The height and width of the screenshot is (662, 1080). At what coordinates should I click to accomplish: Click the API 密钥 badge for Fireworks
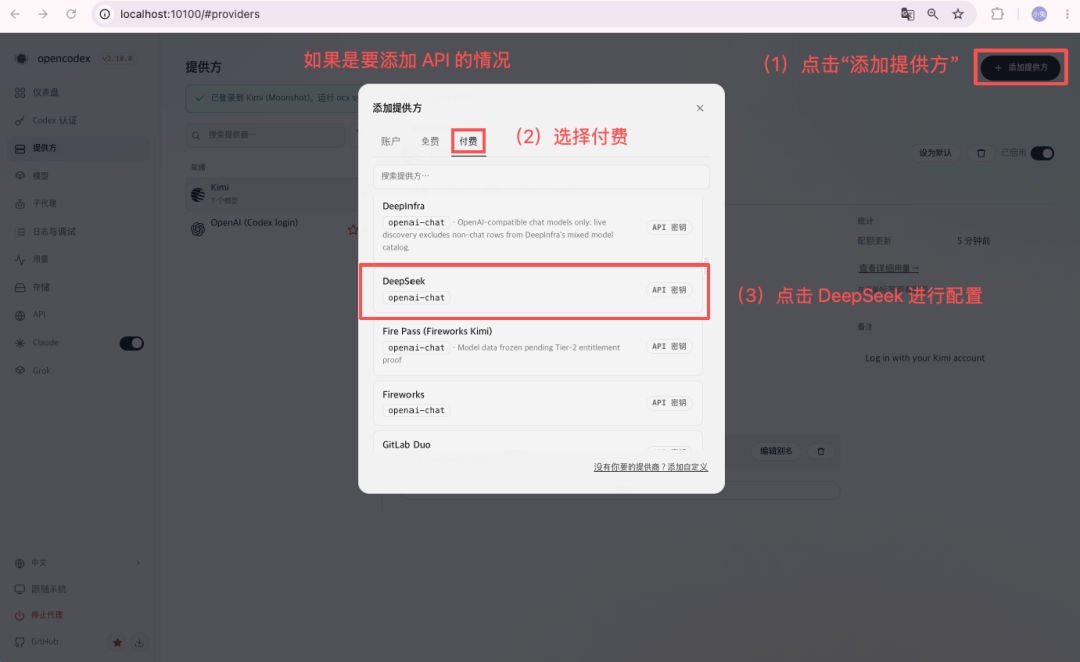click(669, 403)
